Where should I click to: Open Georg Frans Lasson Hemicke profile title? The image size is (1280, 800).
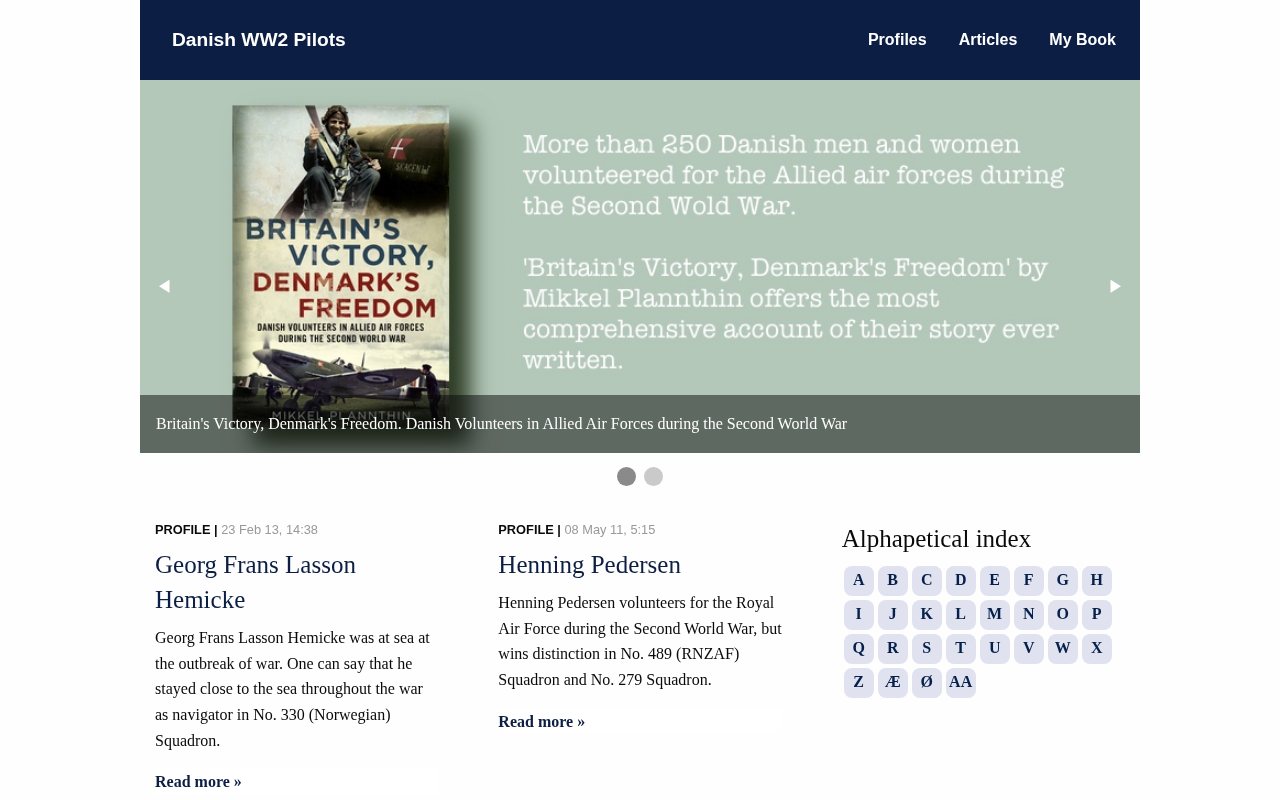255,582
